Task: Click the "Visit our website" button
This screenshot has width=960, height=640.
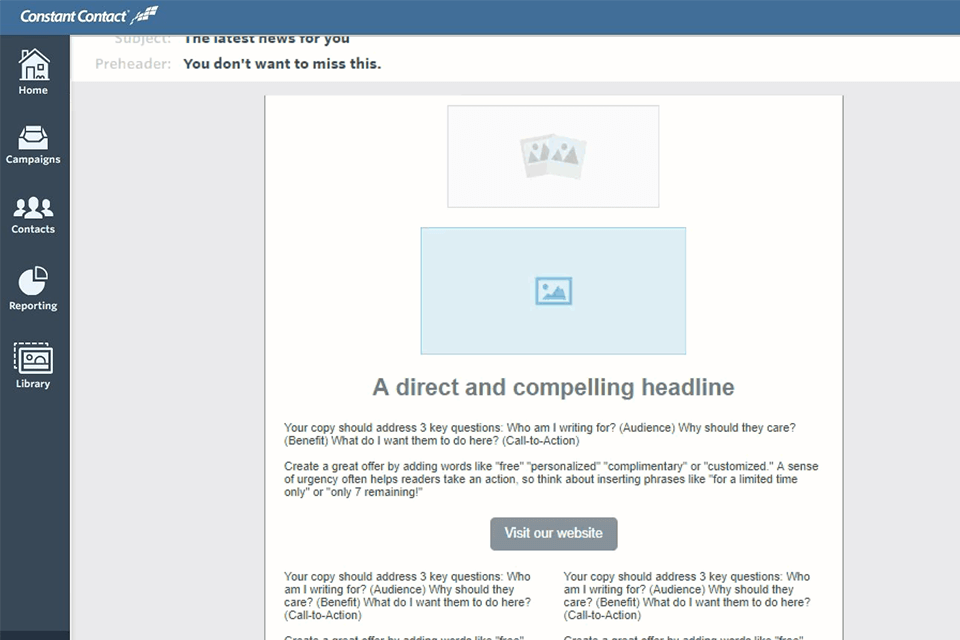Action: pos(553,533)
